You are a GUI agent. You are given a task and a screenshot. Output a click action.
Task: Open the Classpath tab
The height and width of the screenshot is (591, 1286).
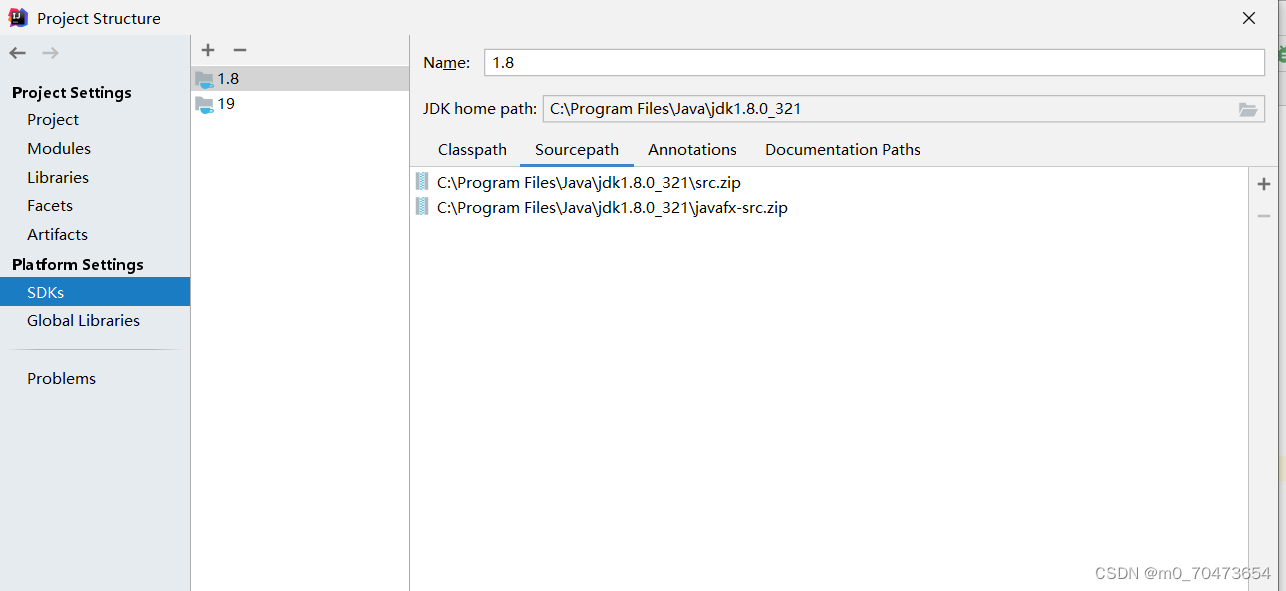point(472,149)
